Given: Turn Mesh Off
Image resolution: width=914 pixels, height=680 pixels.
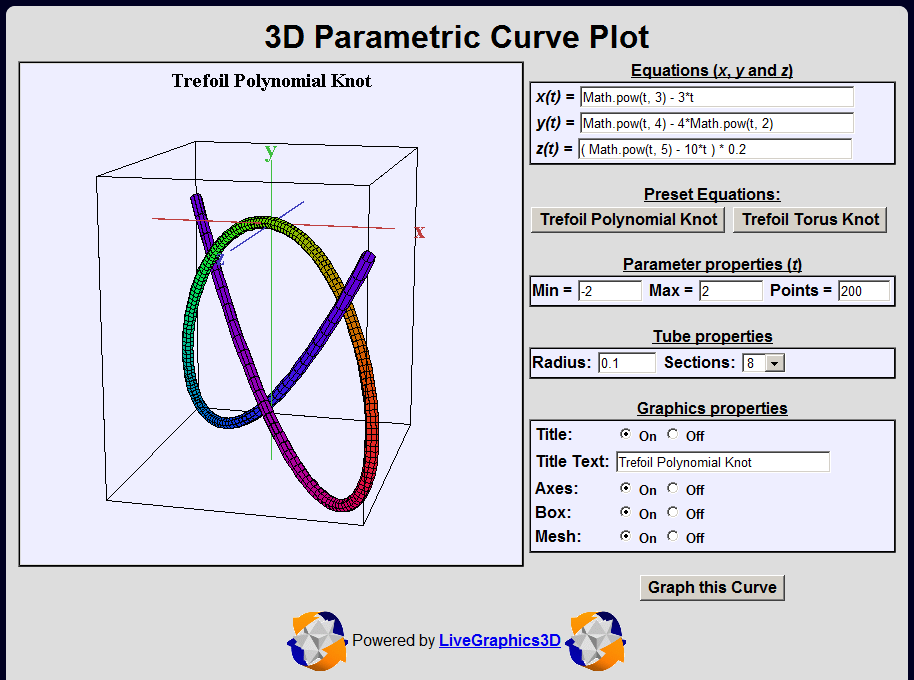Looking at the screenshot, I should [x=673, y=536].
